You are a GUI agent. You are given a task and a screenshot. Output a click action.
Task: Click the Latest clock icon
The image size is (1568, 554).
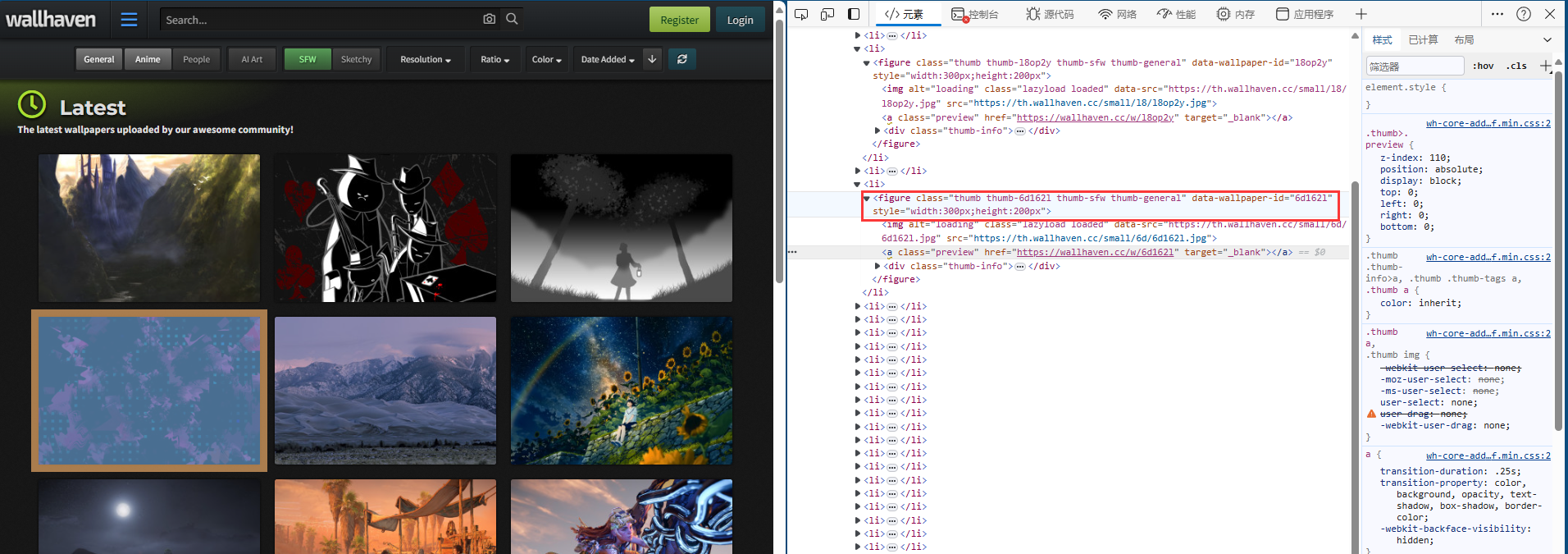click(x=32, y=104)
